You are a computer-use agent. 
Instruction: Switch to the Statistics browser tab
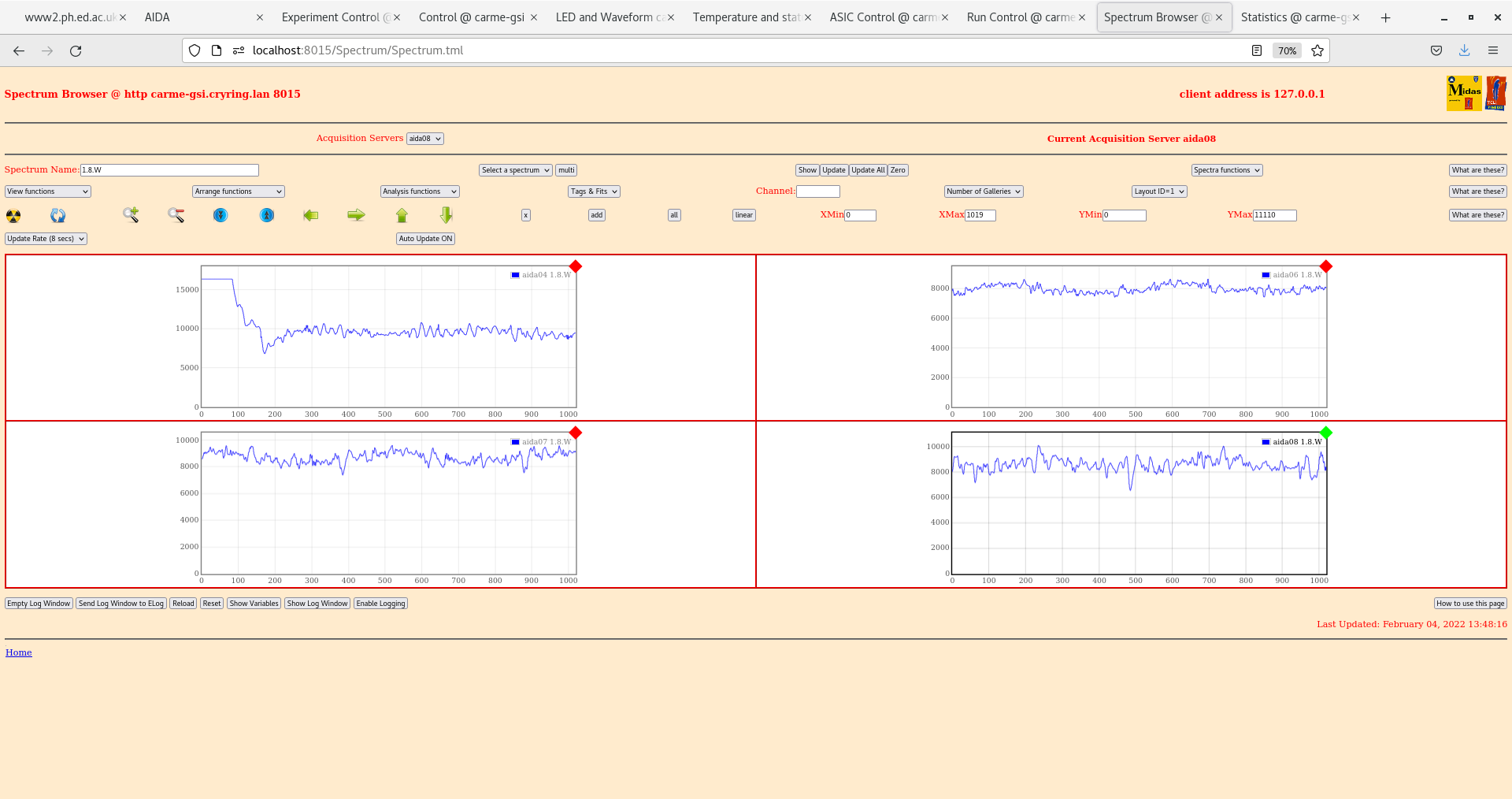pyautogui.click(x=1294, y=17)
